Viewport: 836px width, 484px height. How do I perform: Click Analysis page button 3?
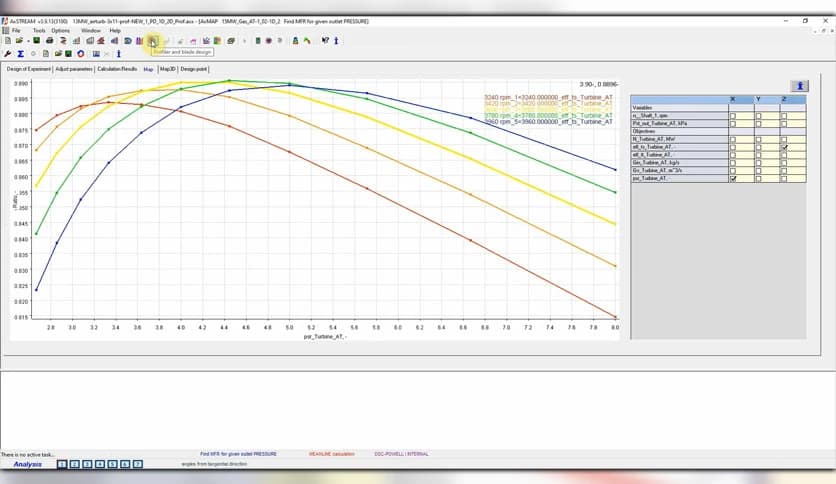tap(87, 464)
